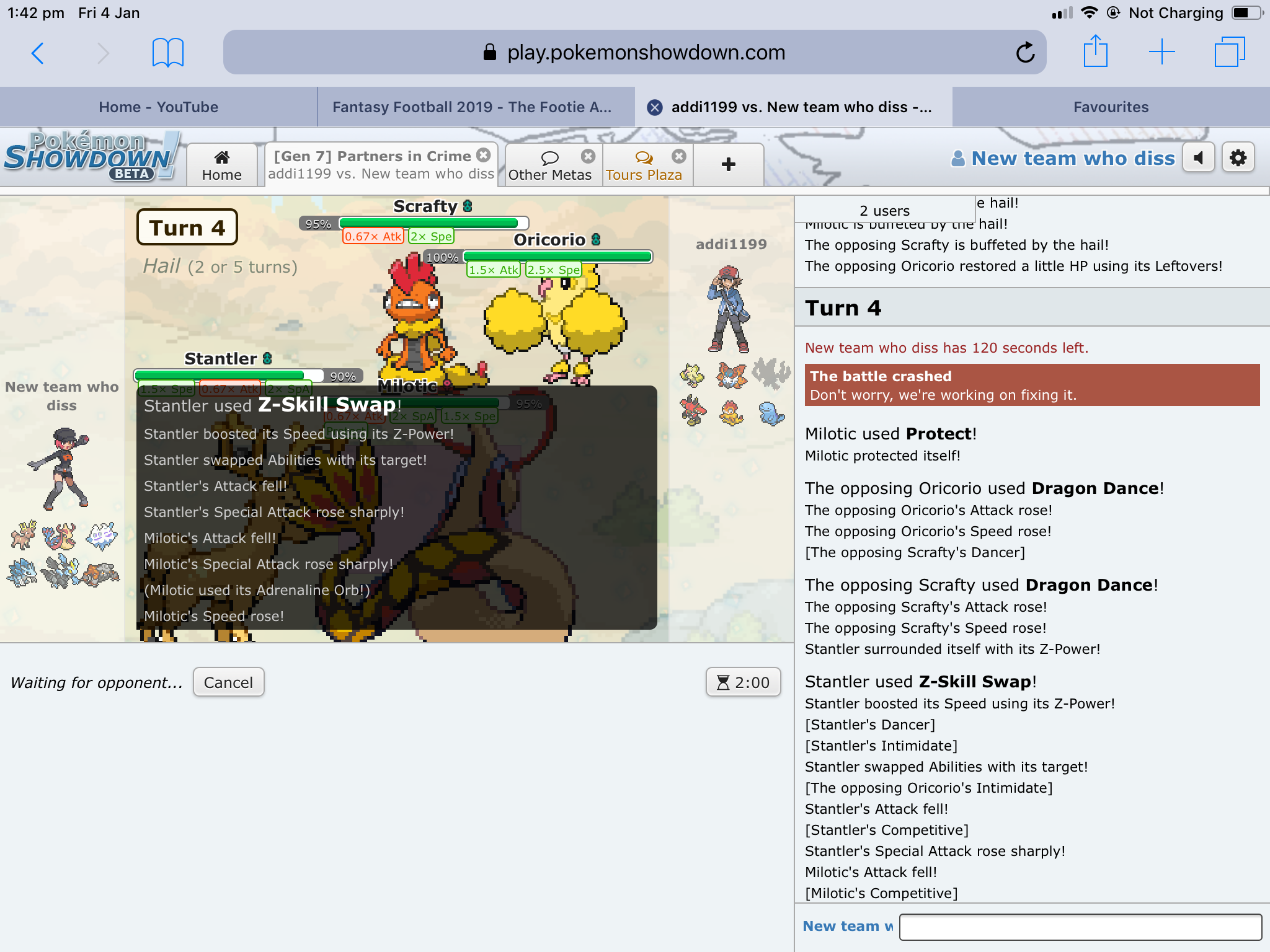Click your white frosty team icon
The image size is (1270, 952).
pos(101,535)
